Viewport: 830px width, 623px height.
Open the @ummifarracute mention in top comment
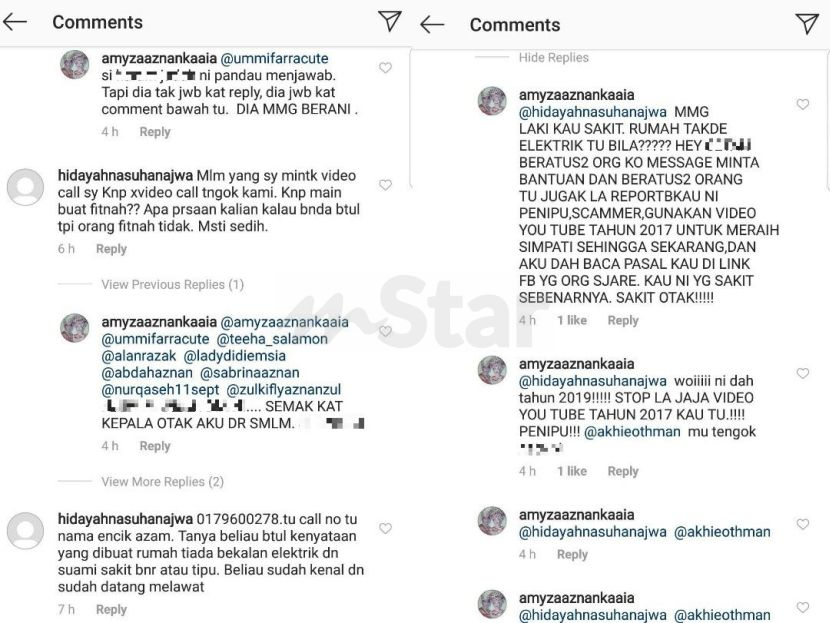[x=274, y=58]
